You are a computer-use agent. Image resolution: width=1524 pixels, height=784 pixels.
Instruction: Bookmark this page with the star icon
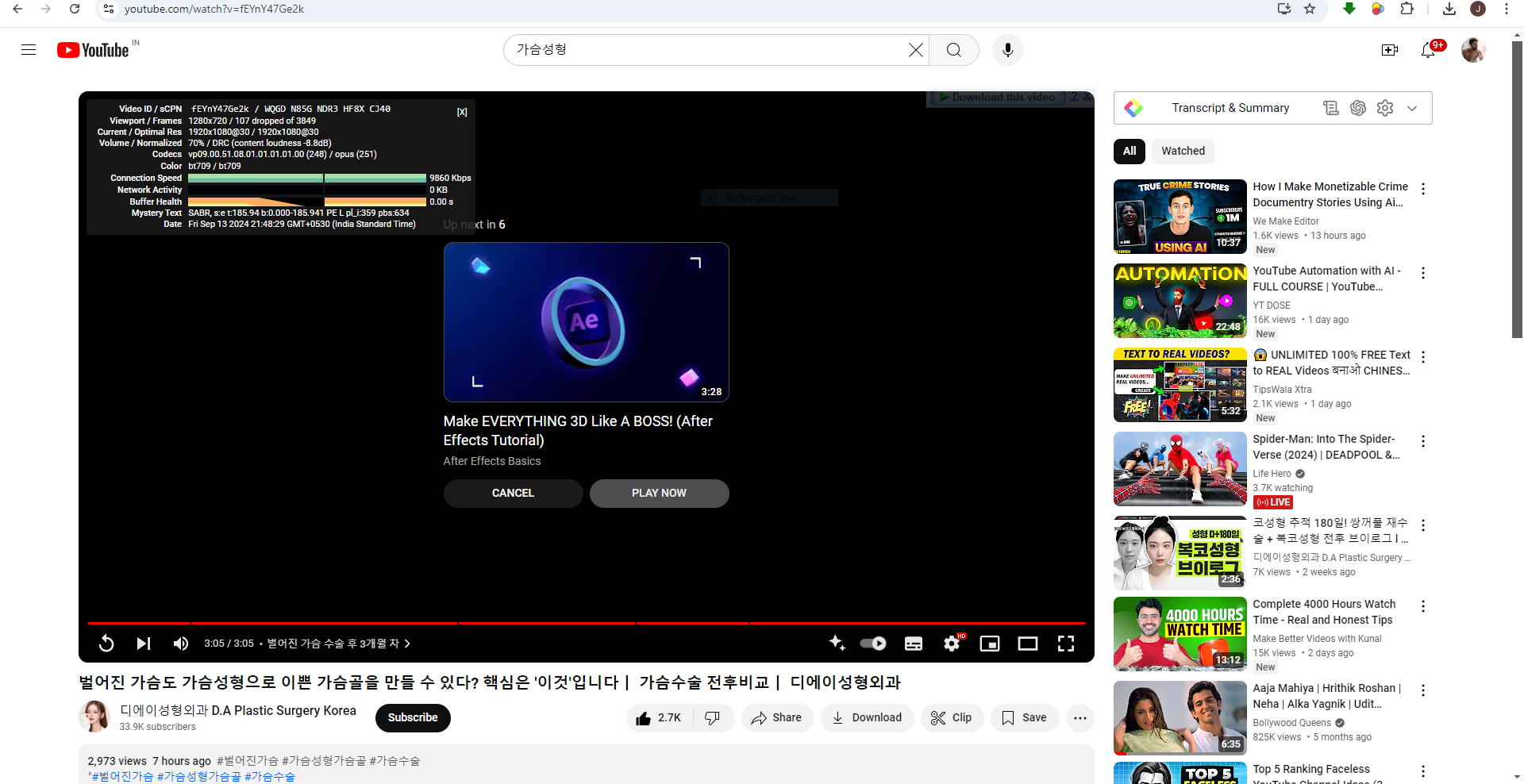point(1310,9)
